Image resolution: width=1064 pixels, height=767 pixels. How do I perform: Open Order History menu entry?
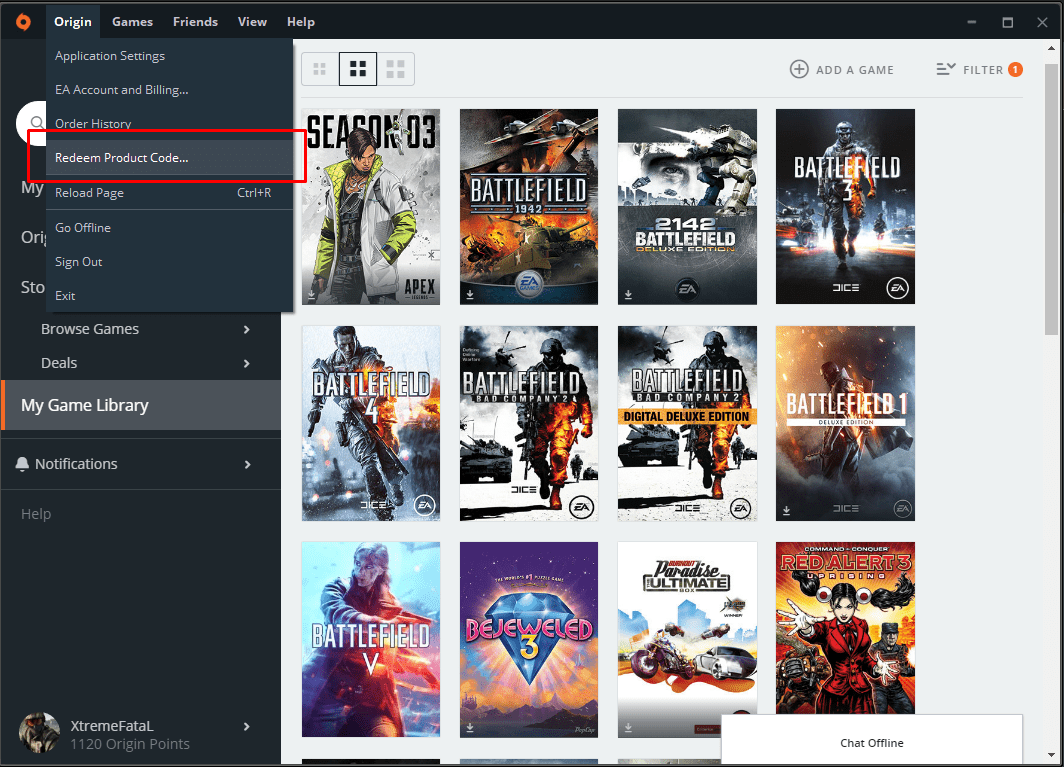[x=169, y=124]
